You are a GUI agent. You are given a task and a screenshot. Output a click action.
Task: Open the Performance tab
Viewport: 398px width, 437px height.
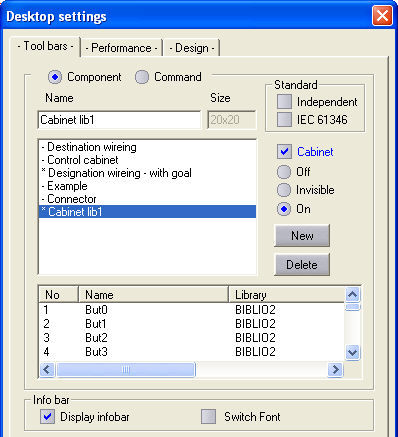pyautogui.click(x=122, y=48)
